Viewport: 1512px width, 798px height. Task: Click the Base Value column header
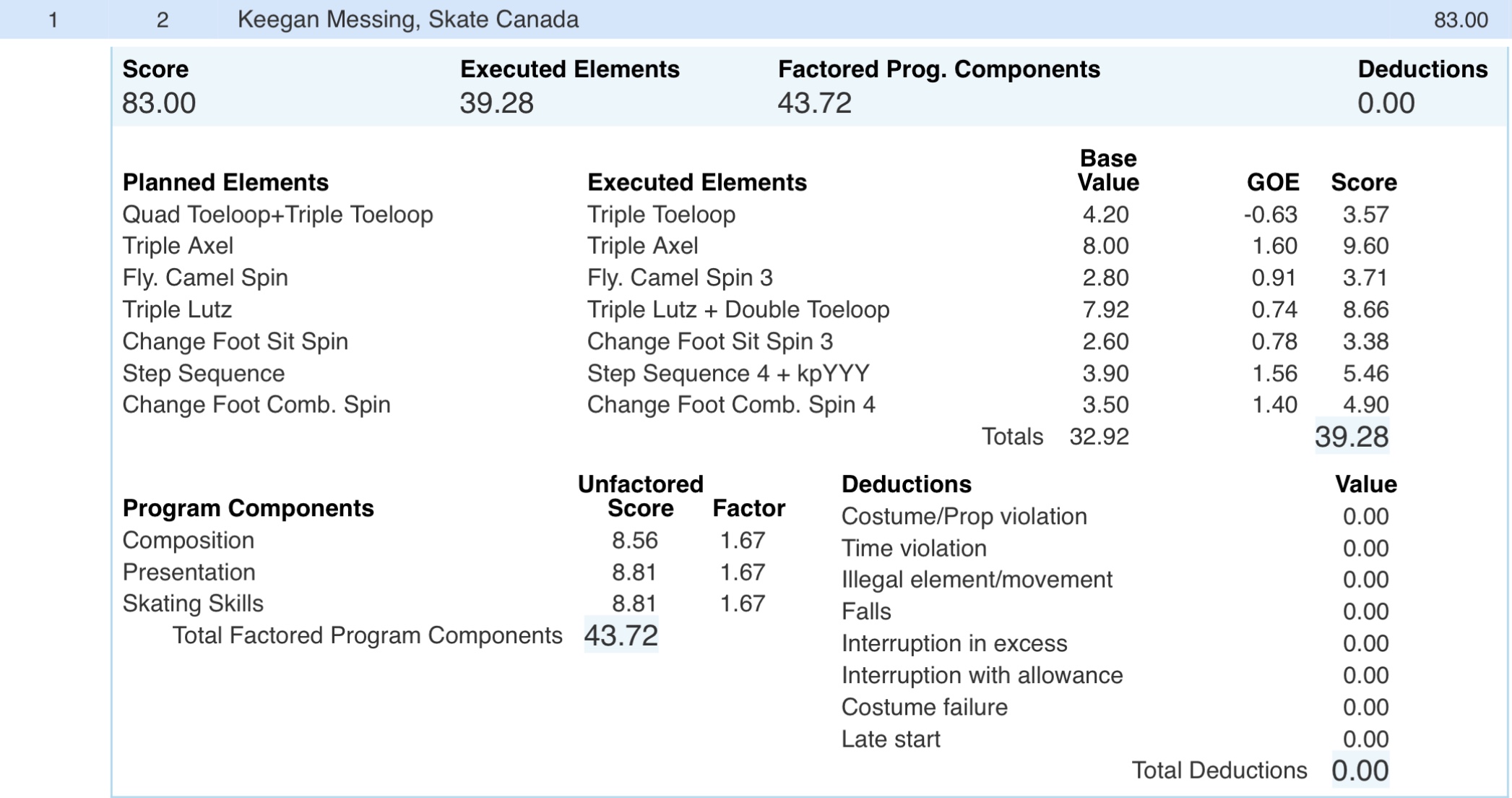[x=1108, y=171]
